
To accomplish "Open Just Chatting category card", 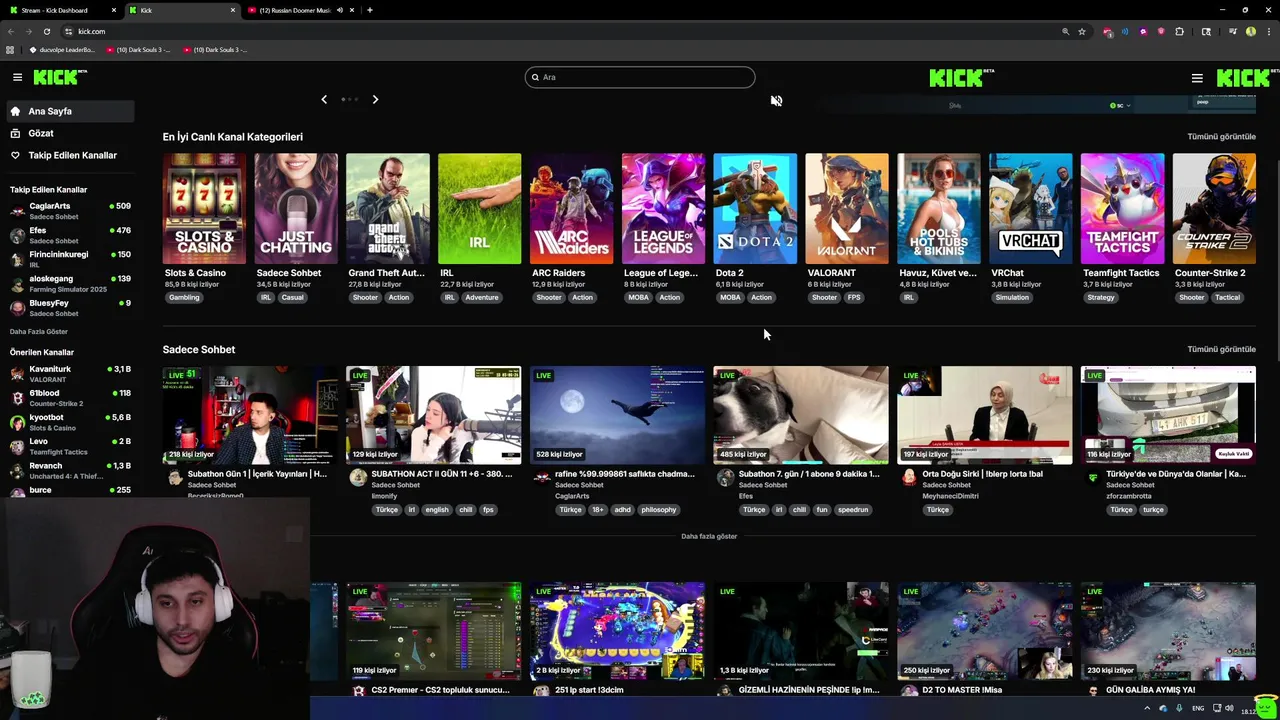I will [296, 209].
